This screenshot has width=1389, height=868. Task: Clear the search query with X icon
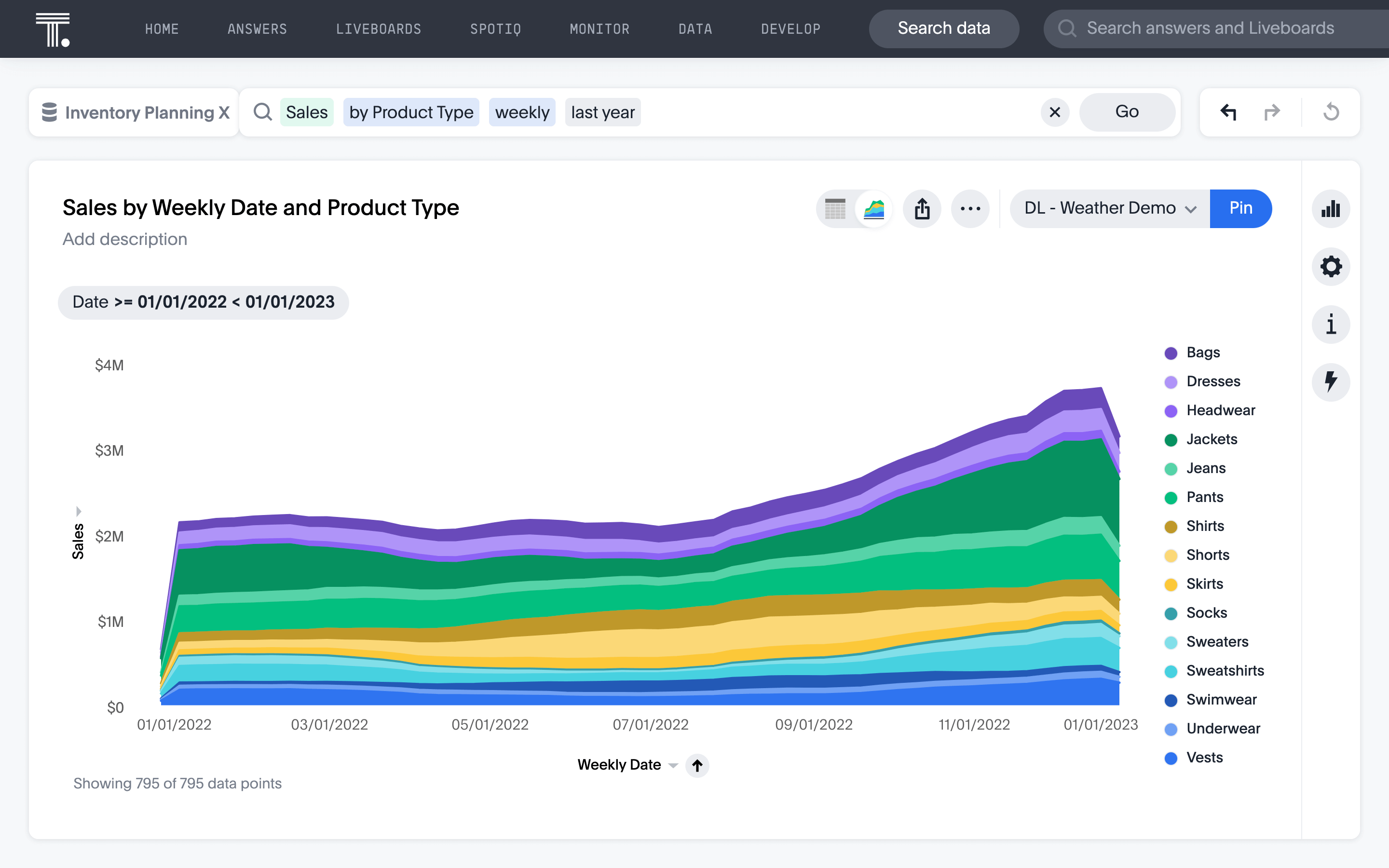tap(1054, 112)
